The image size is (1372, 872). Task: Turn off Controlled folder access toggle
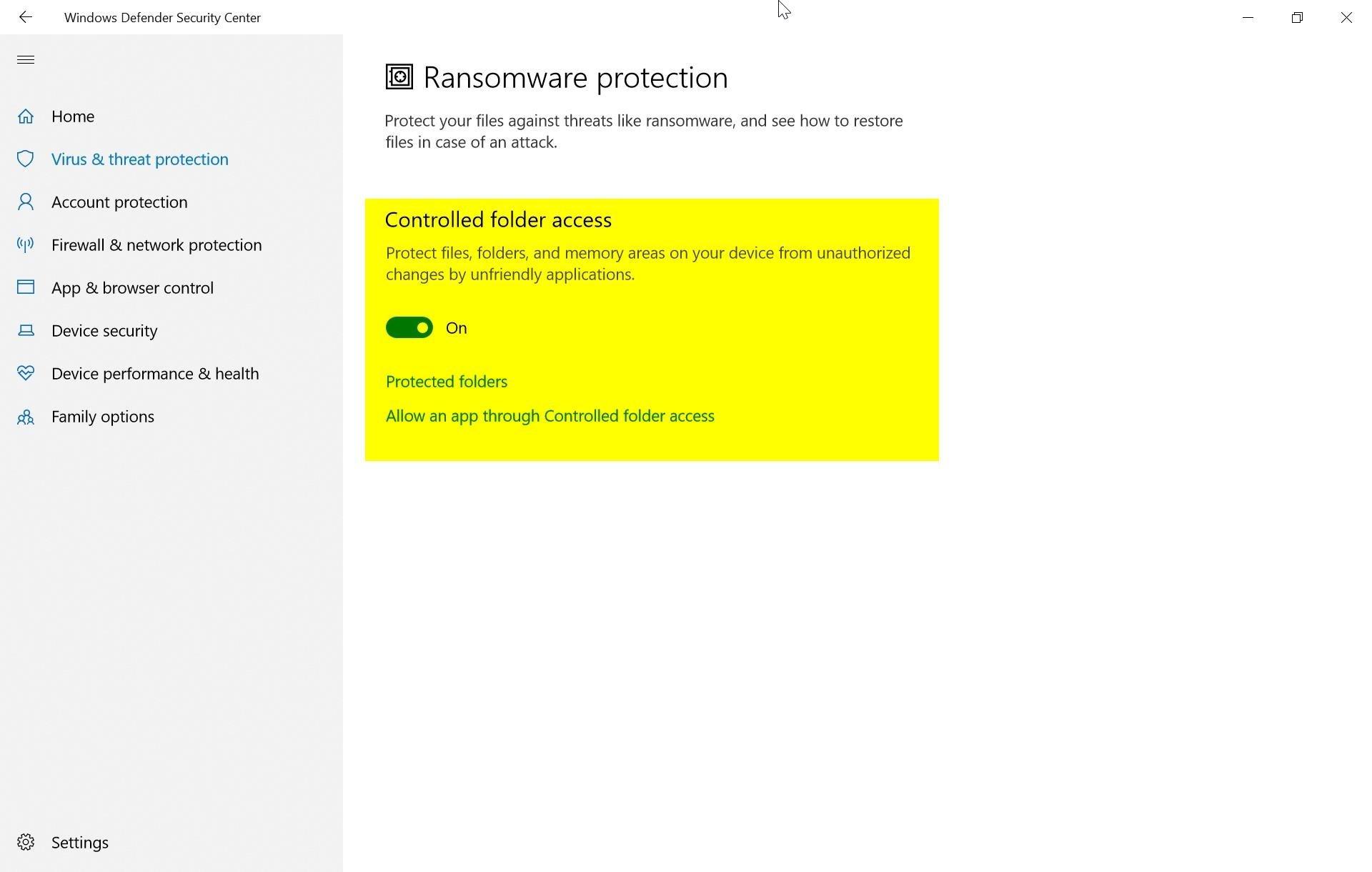(x=409, y=327)
